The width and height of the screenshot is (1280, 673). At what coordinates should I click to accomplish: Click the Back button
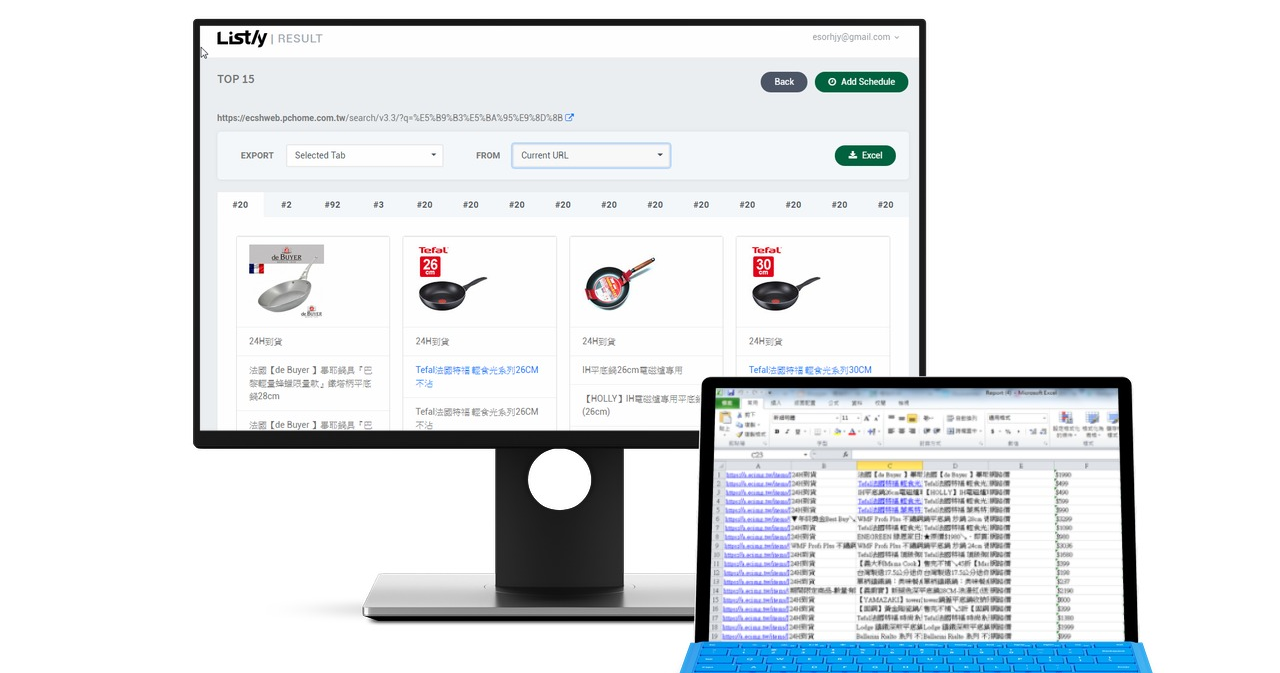pos(784,82)
